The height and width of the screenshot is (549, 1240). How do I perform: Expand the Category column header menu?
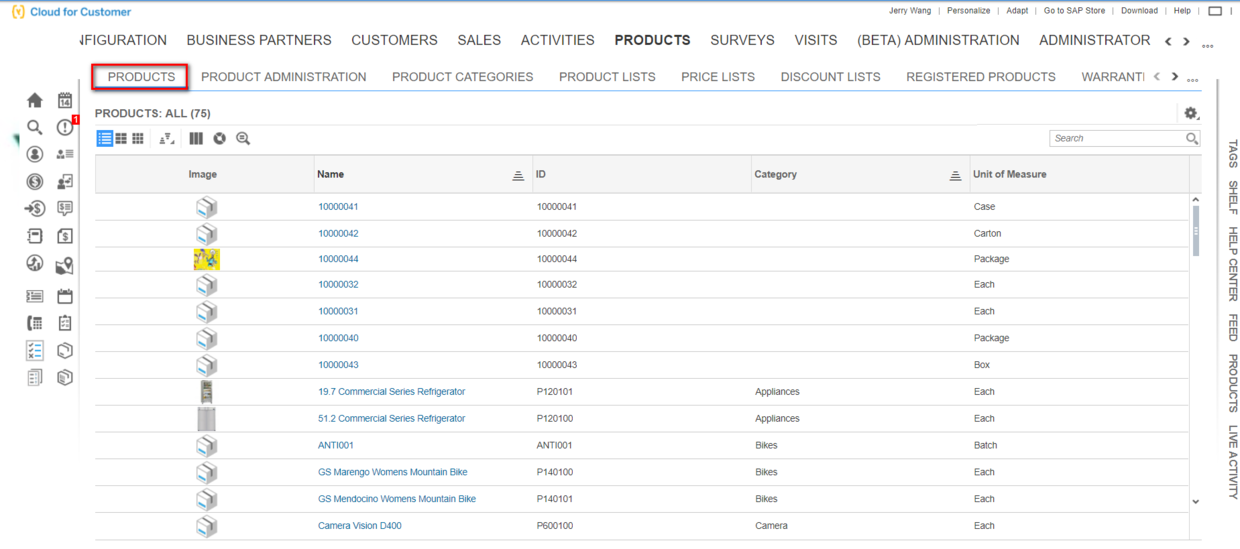click(955, 175)
